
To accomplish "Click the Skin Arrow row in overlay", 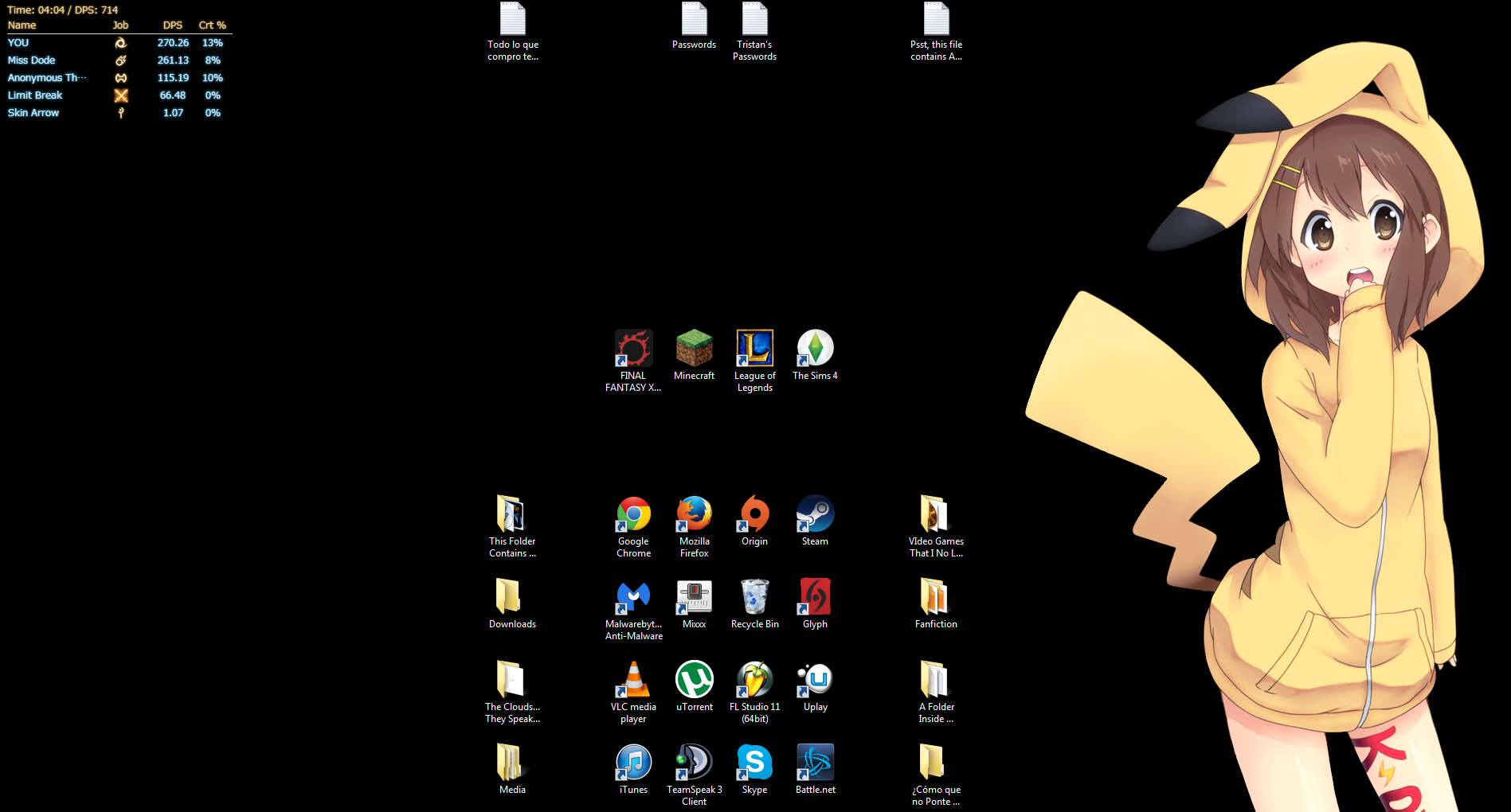I will click(118, 113).
